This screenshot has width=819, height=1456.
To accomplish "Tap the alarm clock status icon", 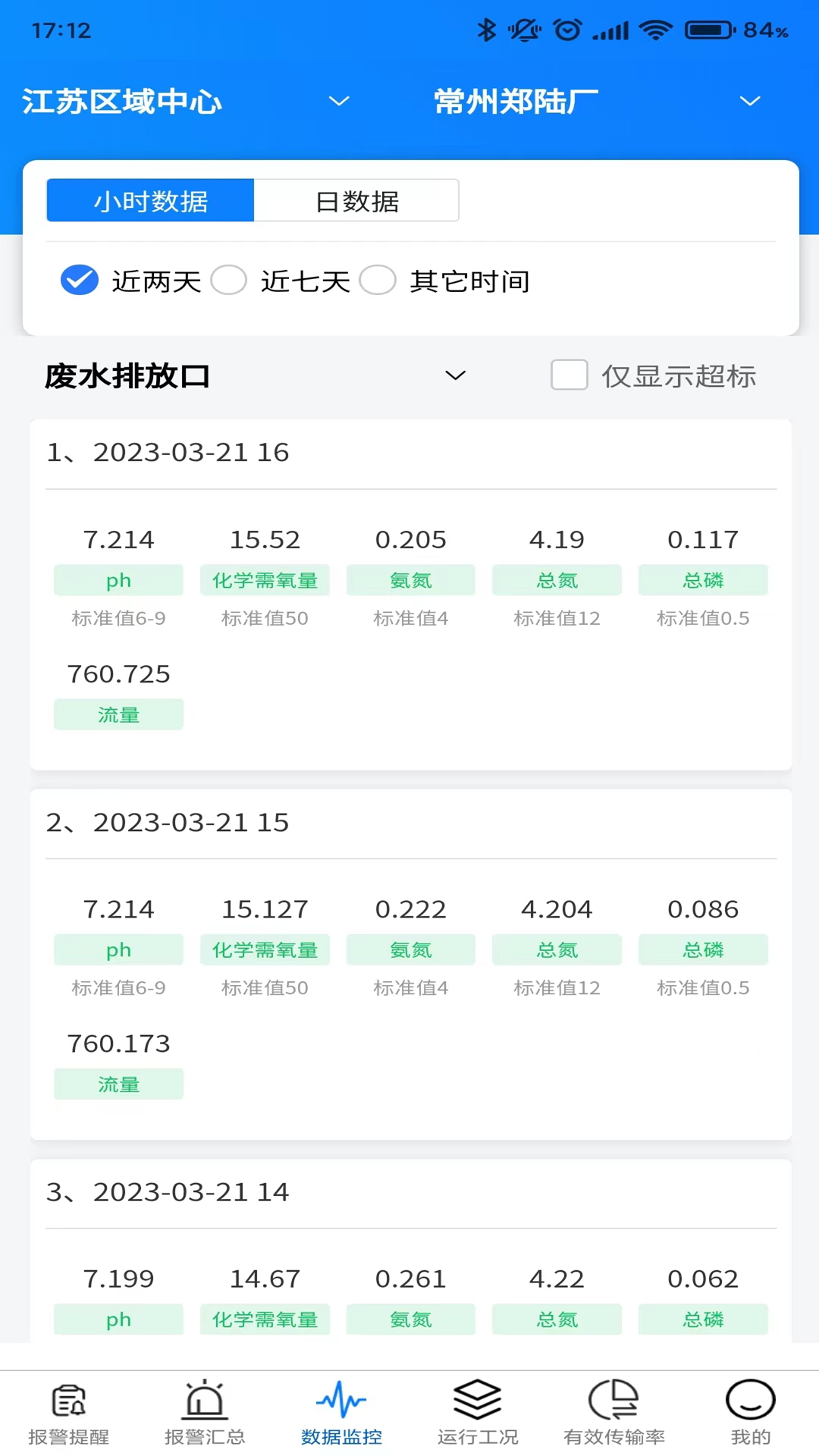I will coord(567,30).
